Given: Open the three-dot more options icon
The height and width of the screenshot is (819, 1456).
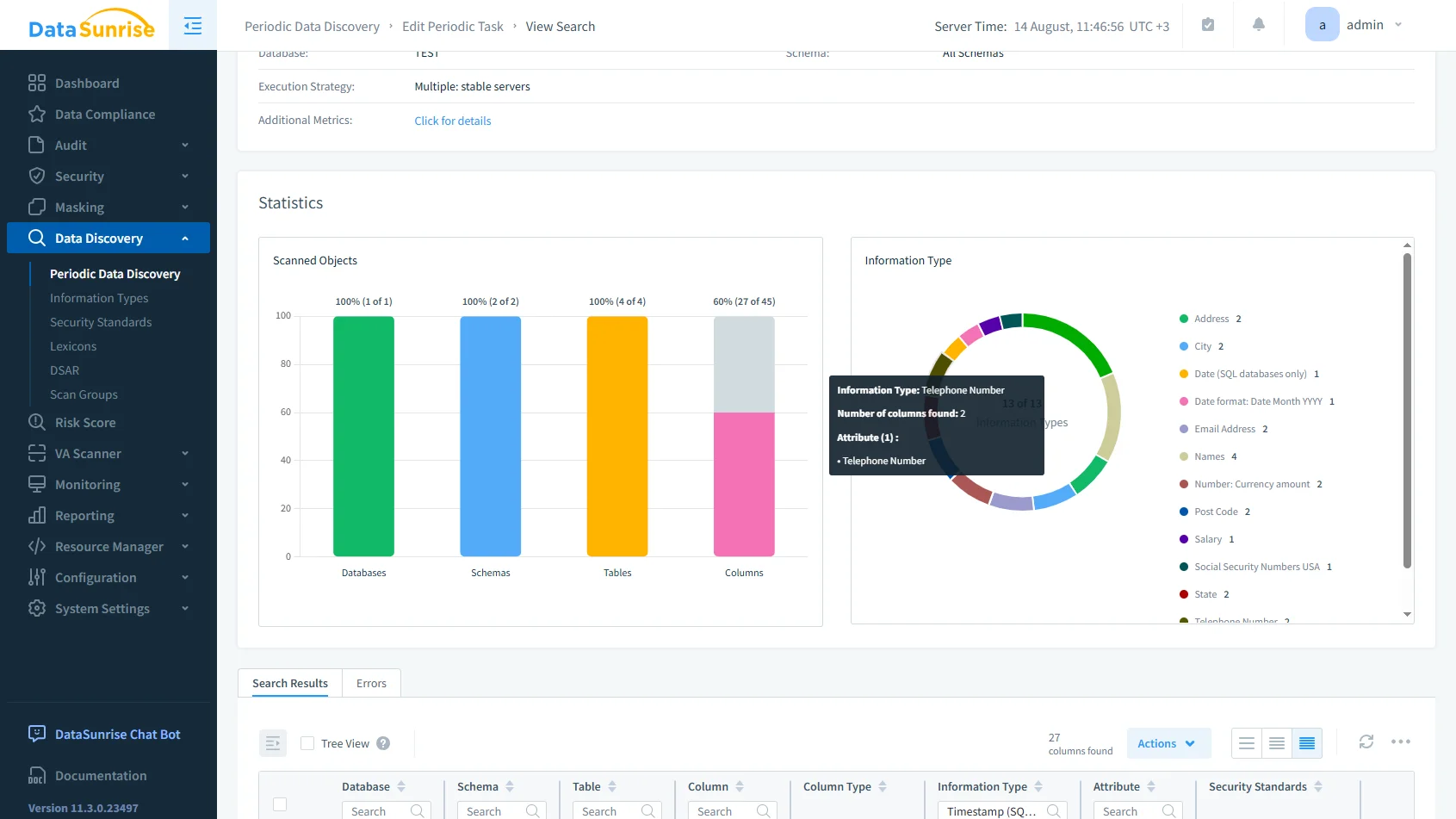Looking at the screenshot, I should click(1402, 741).
